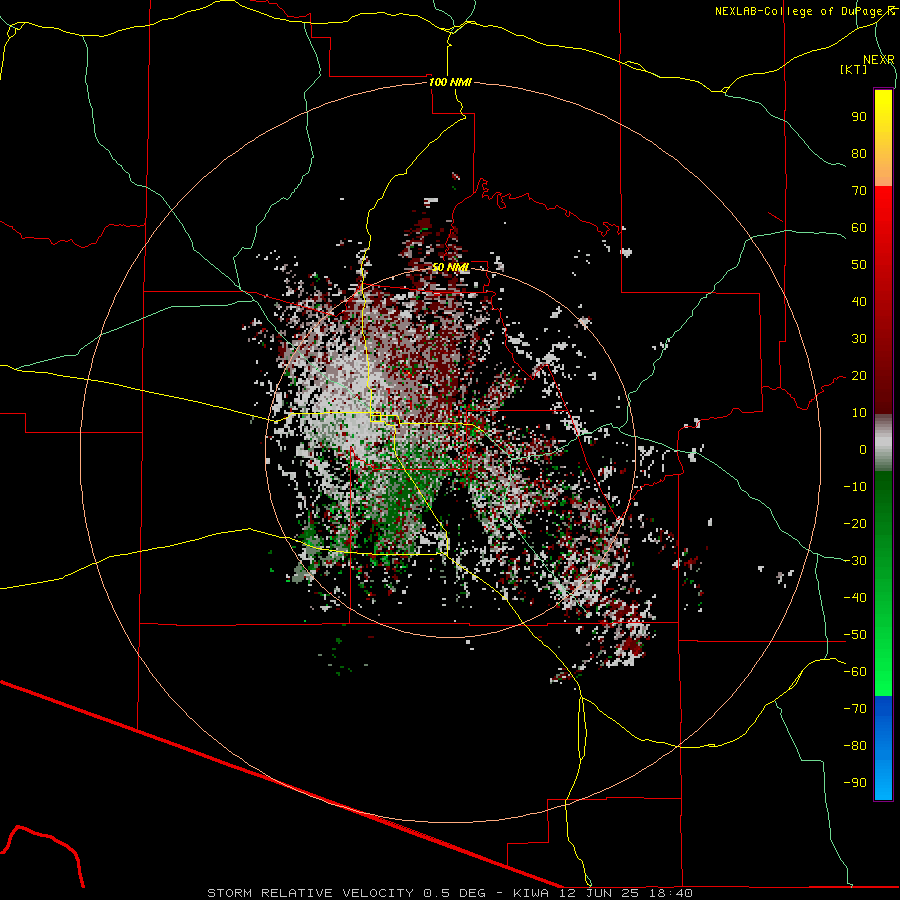The height and width of the screenshot is (900, 900).
Task: Select the 50 NMI range ring label
Action: coord(450,267)
